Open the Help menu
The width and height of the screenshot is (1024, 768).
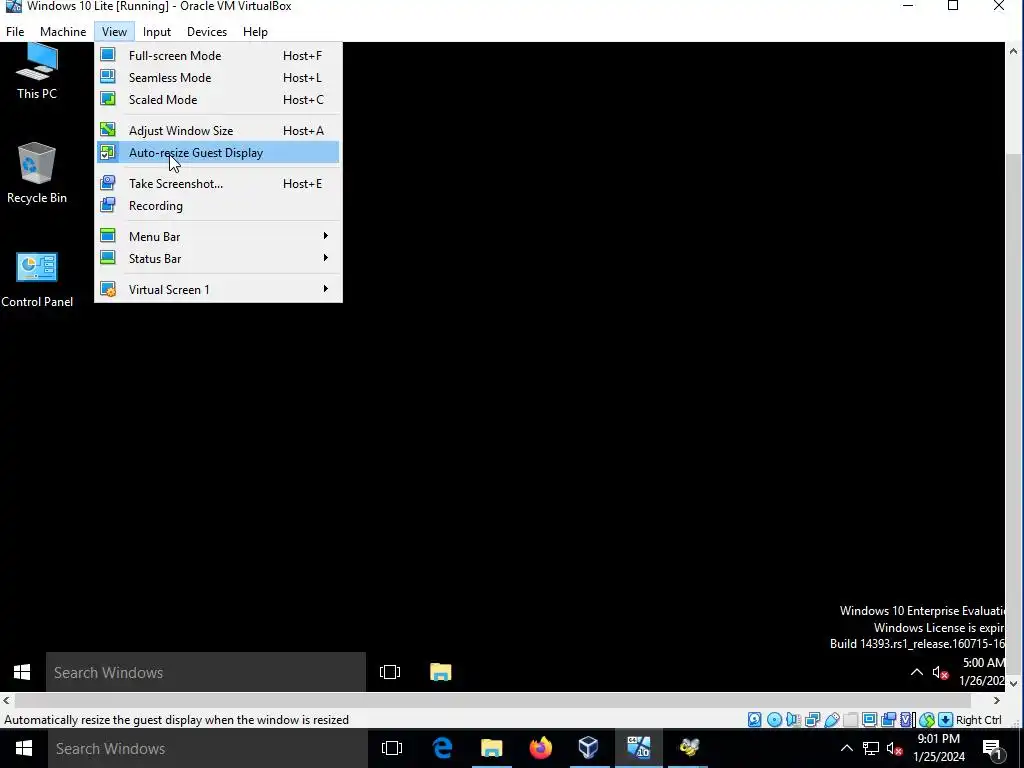click(x=255, y=31)
